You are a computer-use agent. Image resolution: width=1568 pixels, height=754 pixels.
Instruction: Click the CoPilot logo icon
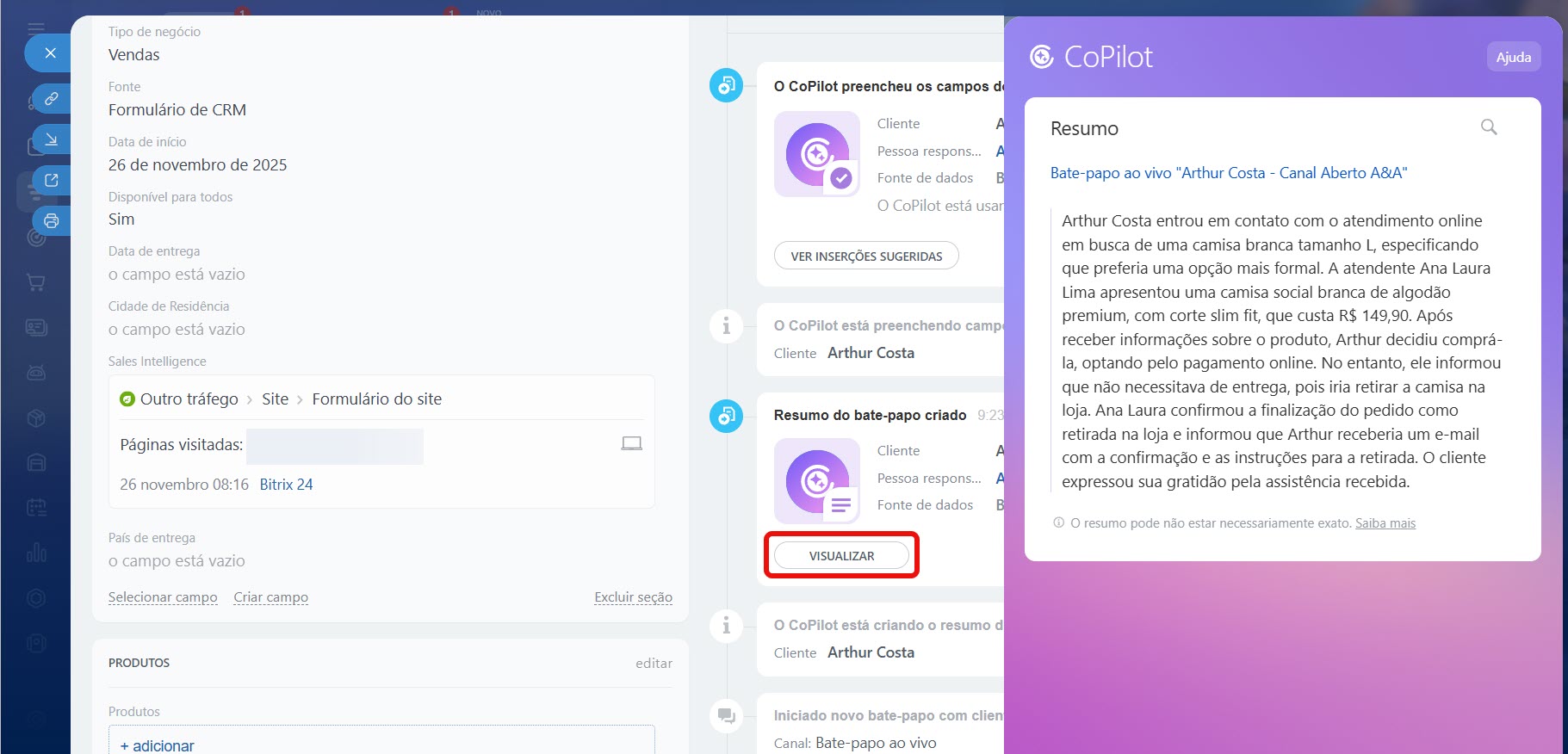click(1042, 57)
